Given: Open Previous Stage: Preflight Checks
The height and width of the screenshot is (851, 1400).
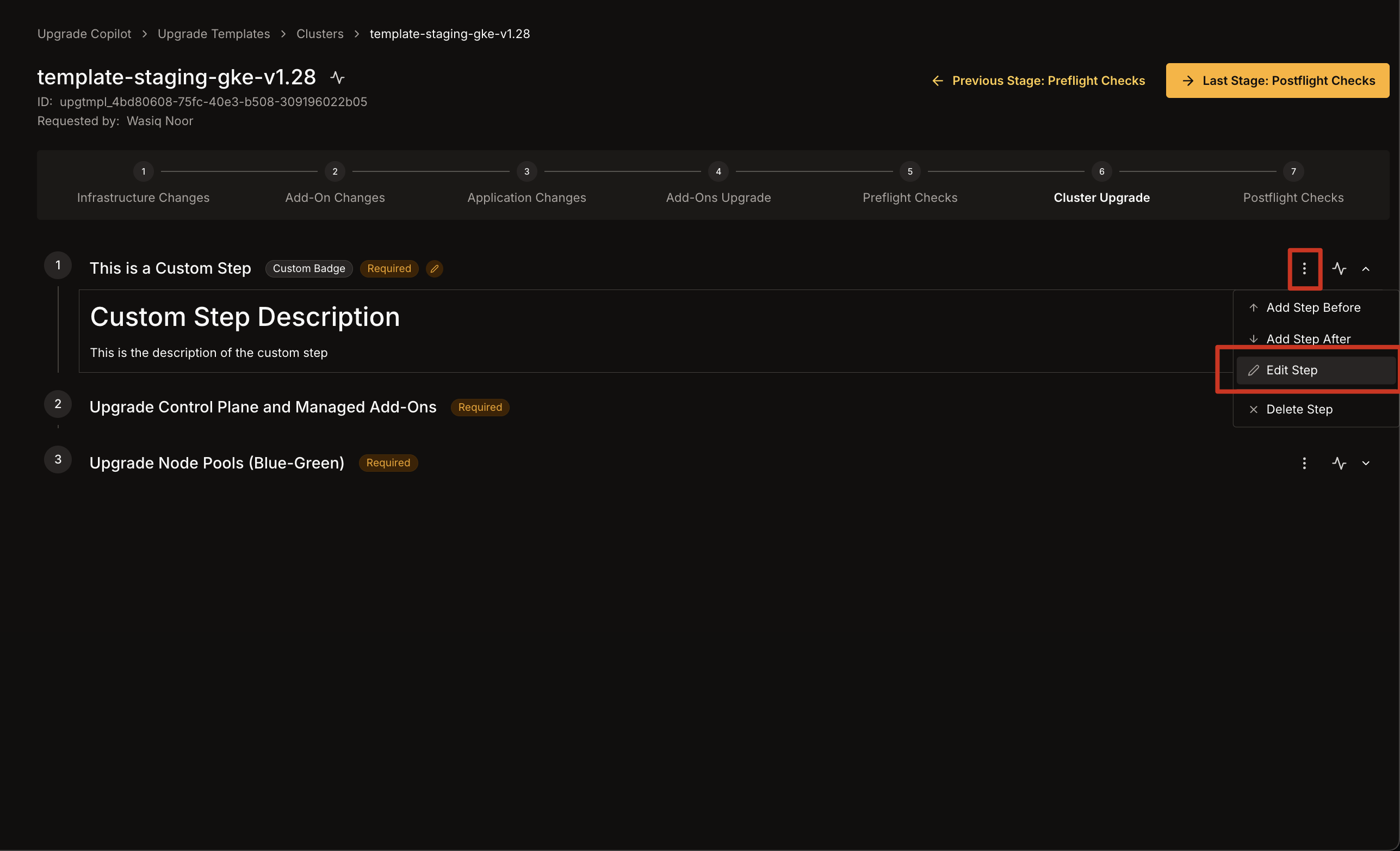Looking at the screenshot, I should pos(1049,80).
